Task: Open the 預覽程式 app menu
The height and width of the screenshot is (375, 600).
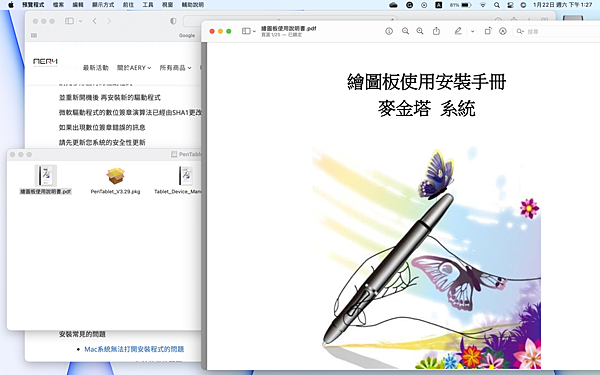Action: (x=33, y=5)
